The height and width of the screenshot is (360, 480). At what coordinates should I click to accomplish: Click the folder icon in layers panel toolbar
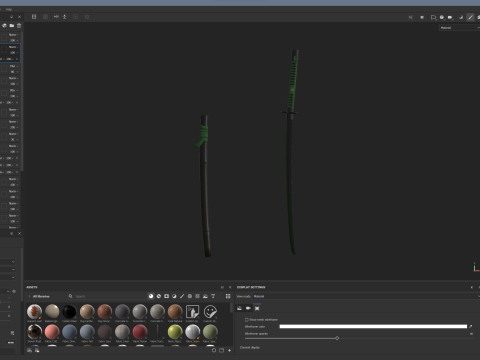tap(12, 26)
